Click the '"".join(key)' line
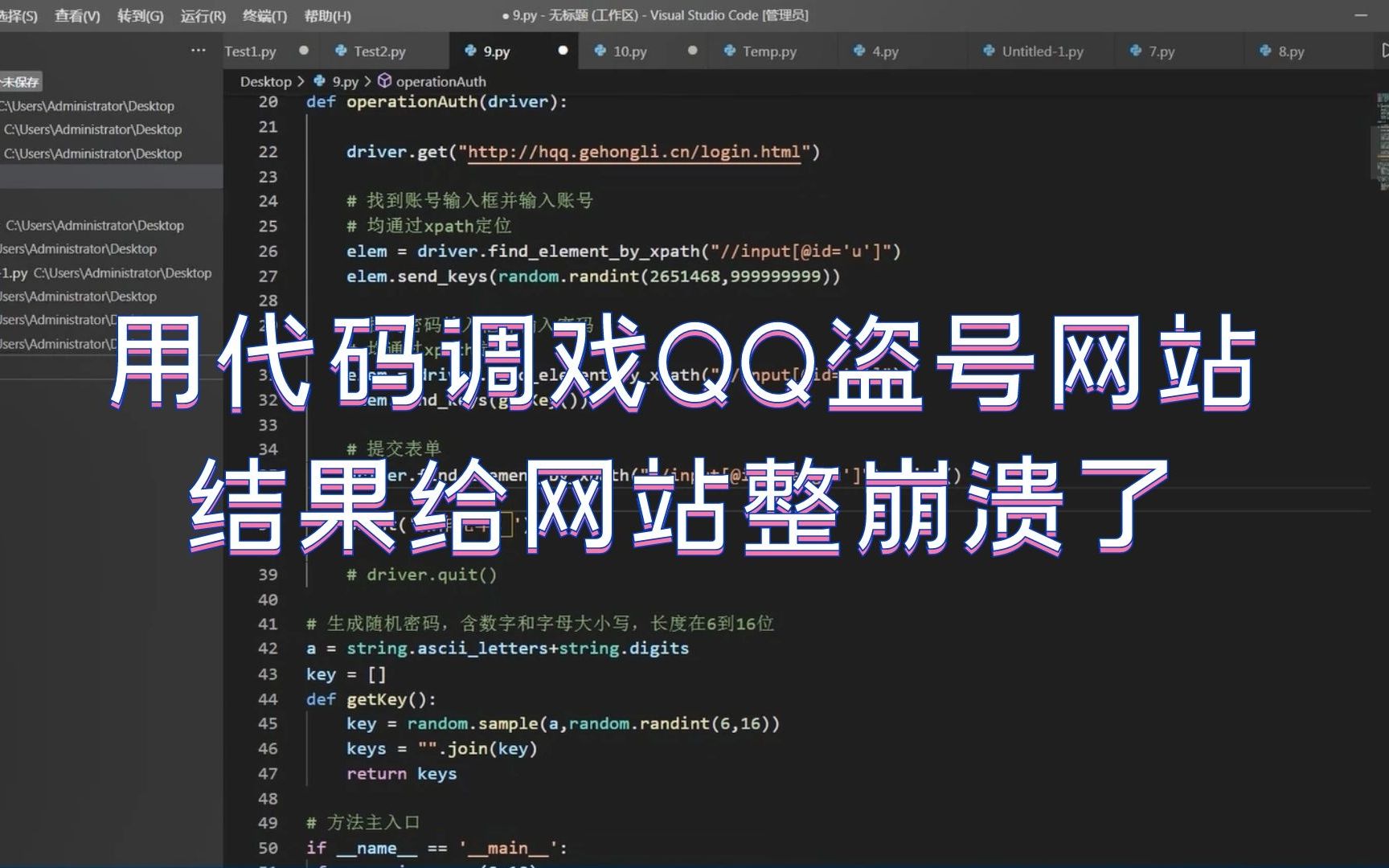 442,748
